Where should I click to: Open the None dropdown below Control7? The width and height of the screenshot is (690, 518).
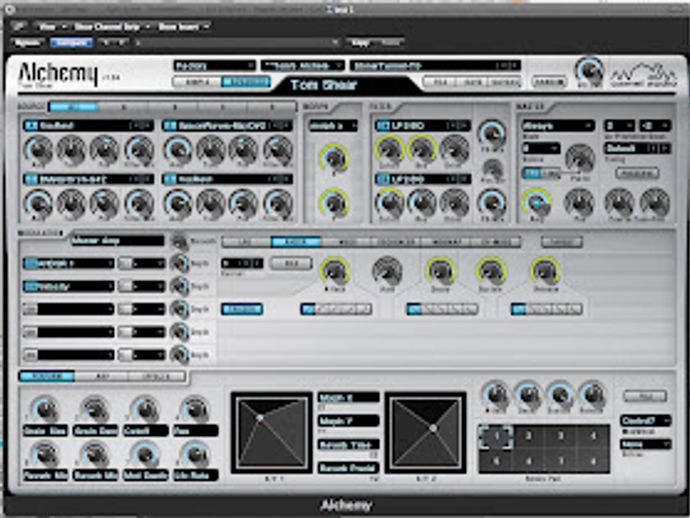646,445
